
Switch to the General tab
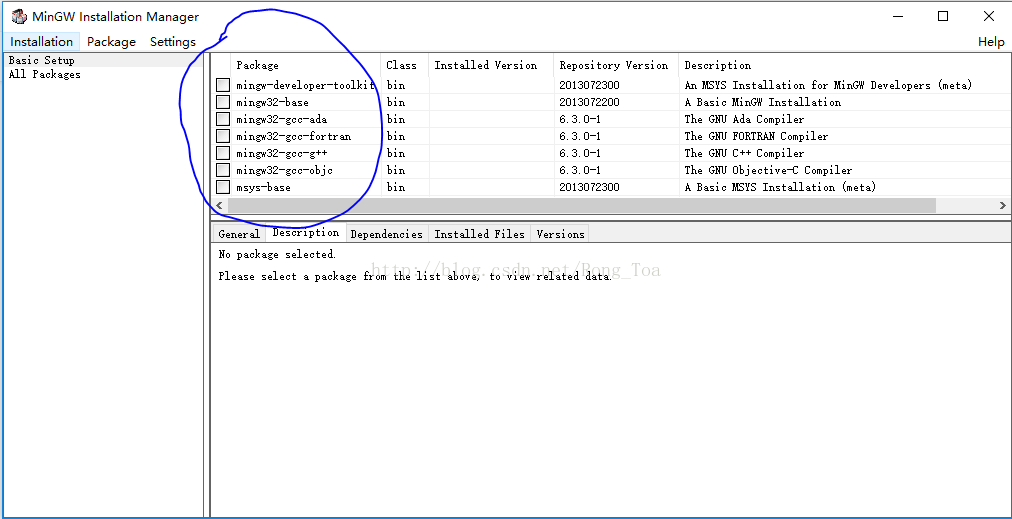coord(239,234)
